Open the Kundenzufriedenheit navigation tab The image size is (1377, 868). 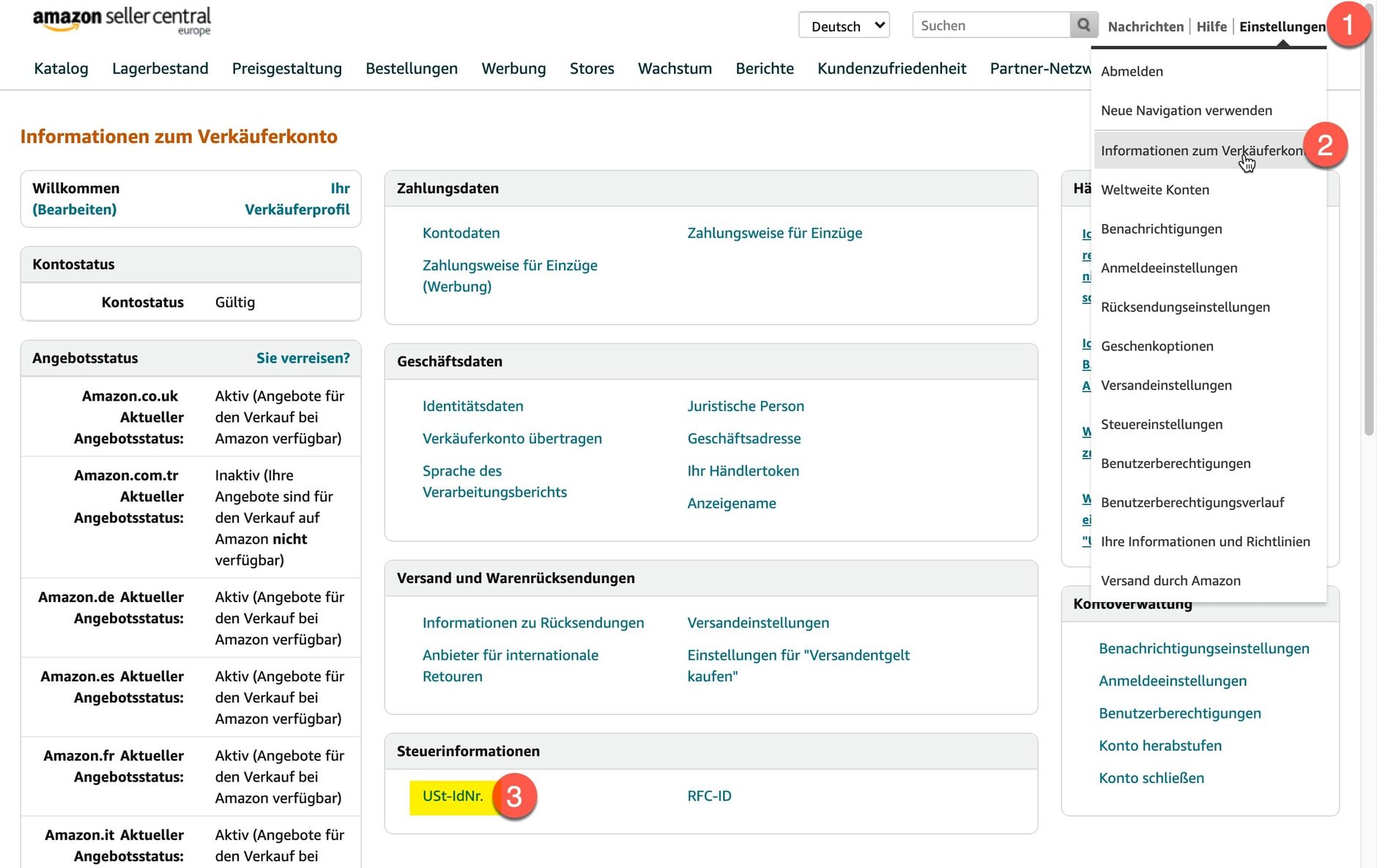coord(891,68)
